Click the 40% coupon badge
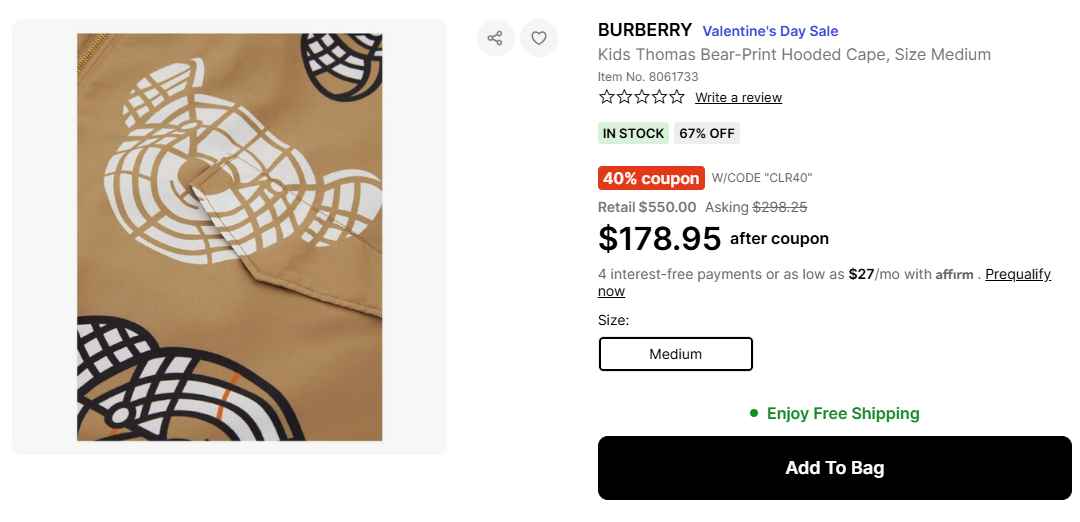The image size is (1080, 522). [x=651, y=178]
